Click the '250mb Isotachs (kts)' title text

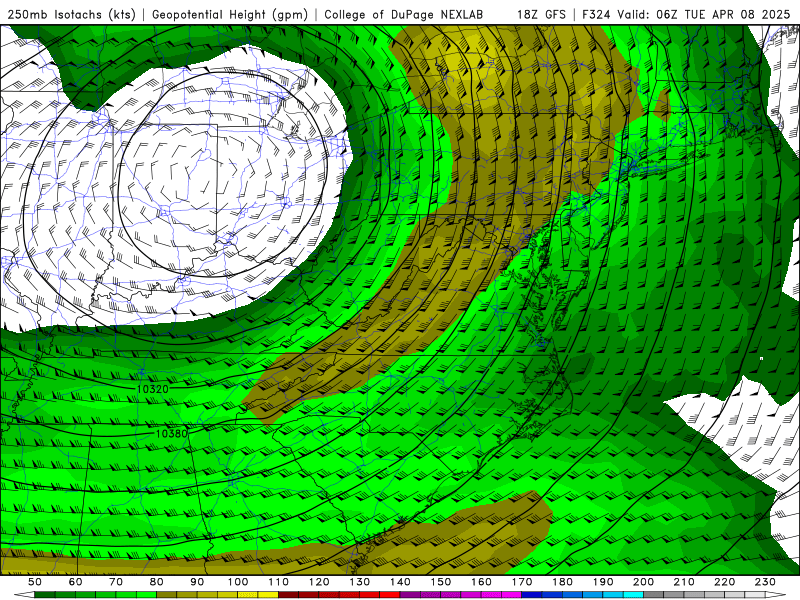pyautogui.click(x=72, y=14)
